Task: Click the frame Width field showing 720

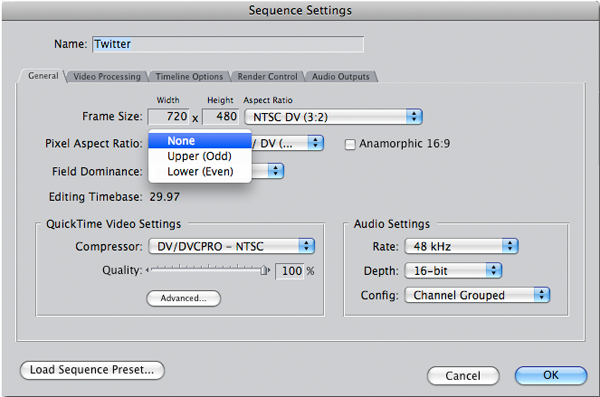Action: pos(168,116)
